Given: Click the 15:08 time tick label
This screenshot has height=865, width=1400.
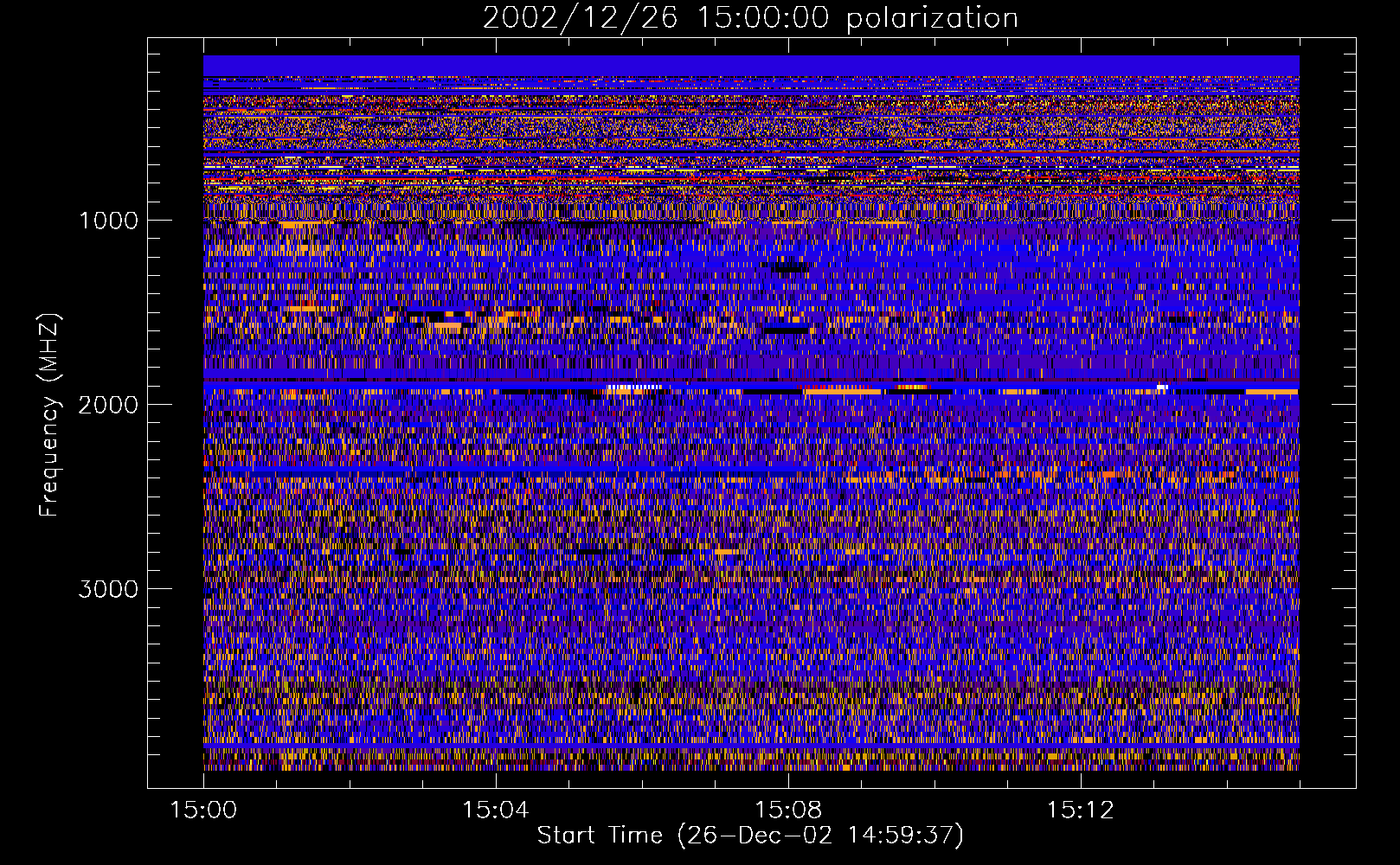Looking at the screenshot, I should pos(787,811).
